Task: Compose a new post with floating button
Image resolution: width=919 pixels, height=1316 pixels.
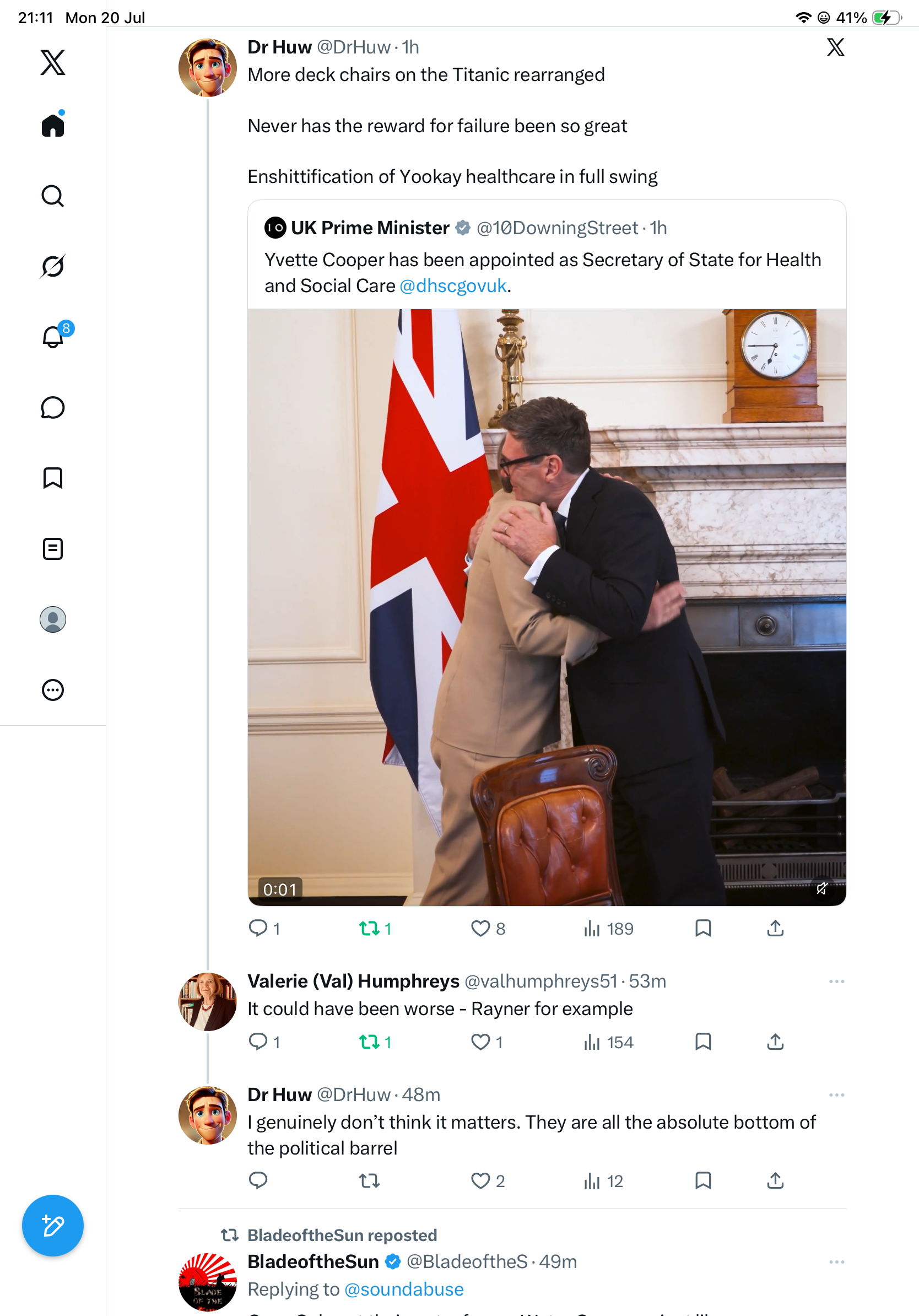Action: point(53,1226)
